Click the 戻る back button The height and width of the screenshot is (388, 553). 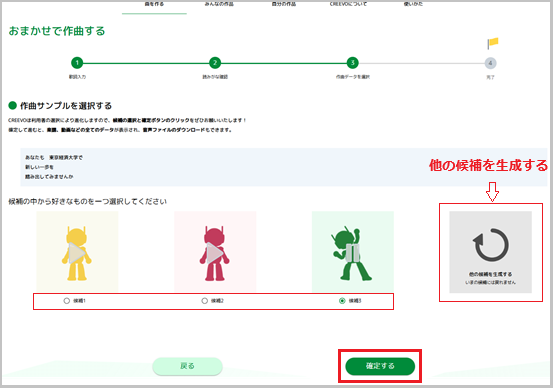tap(187, 366)
